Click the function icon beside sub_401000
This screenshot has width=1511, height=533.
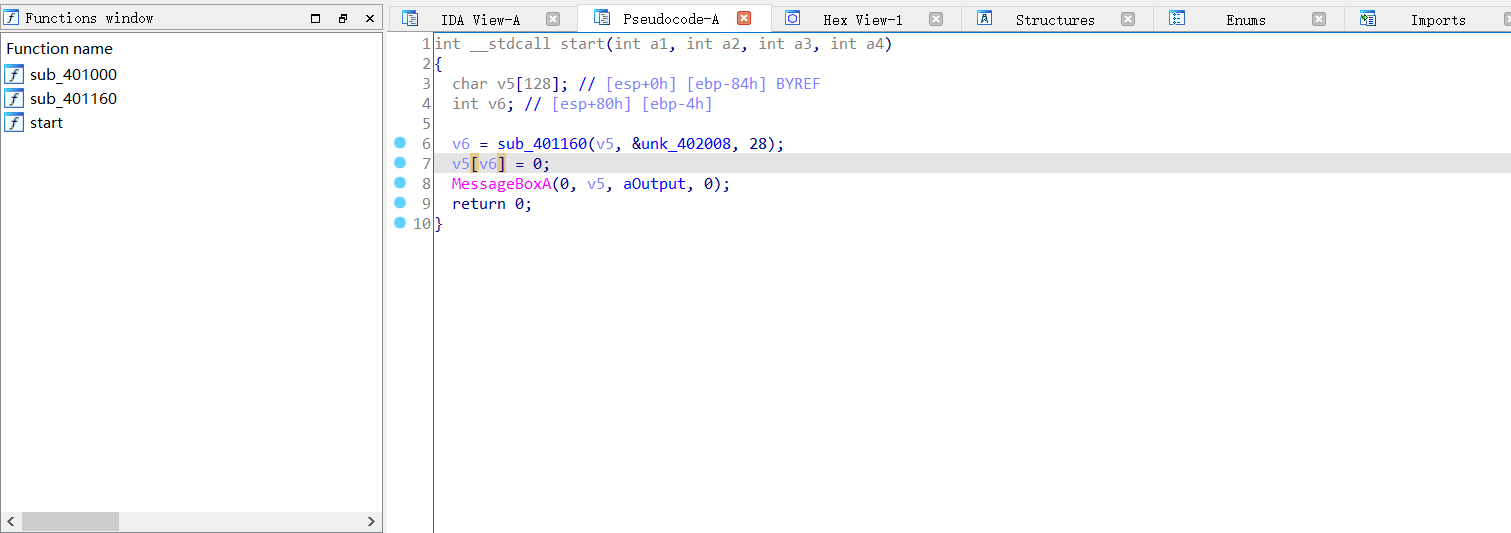[14, 75]
